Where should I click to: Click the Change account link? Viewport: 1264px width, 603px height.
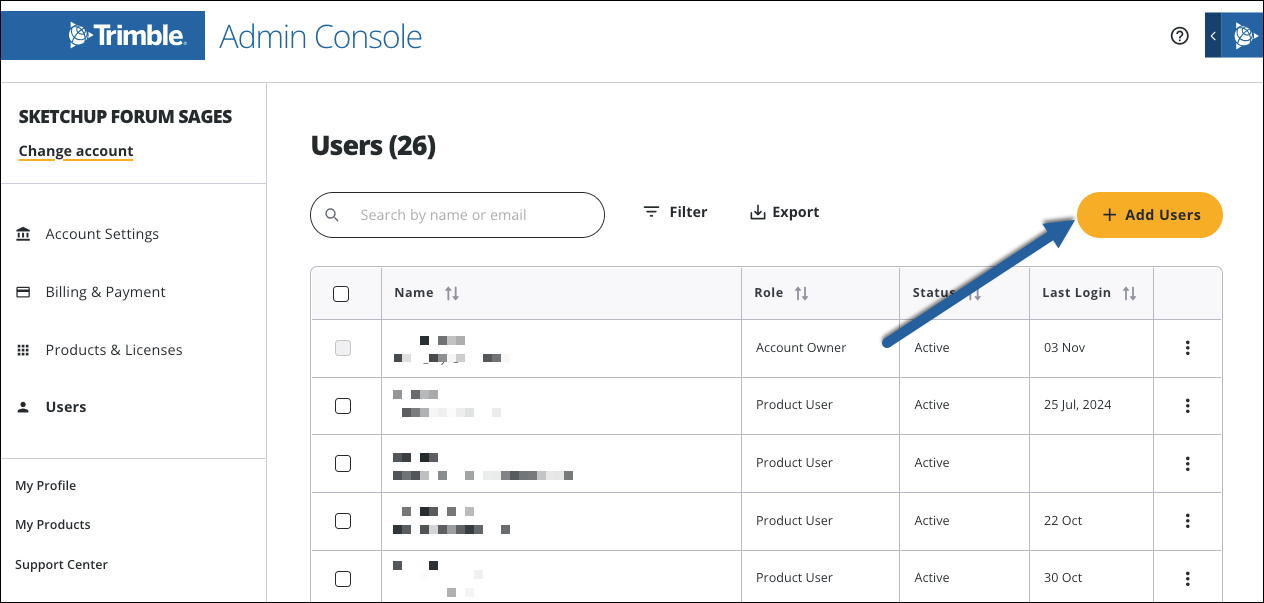pyautogui.click(x=75, y=150)
